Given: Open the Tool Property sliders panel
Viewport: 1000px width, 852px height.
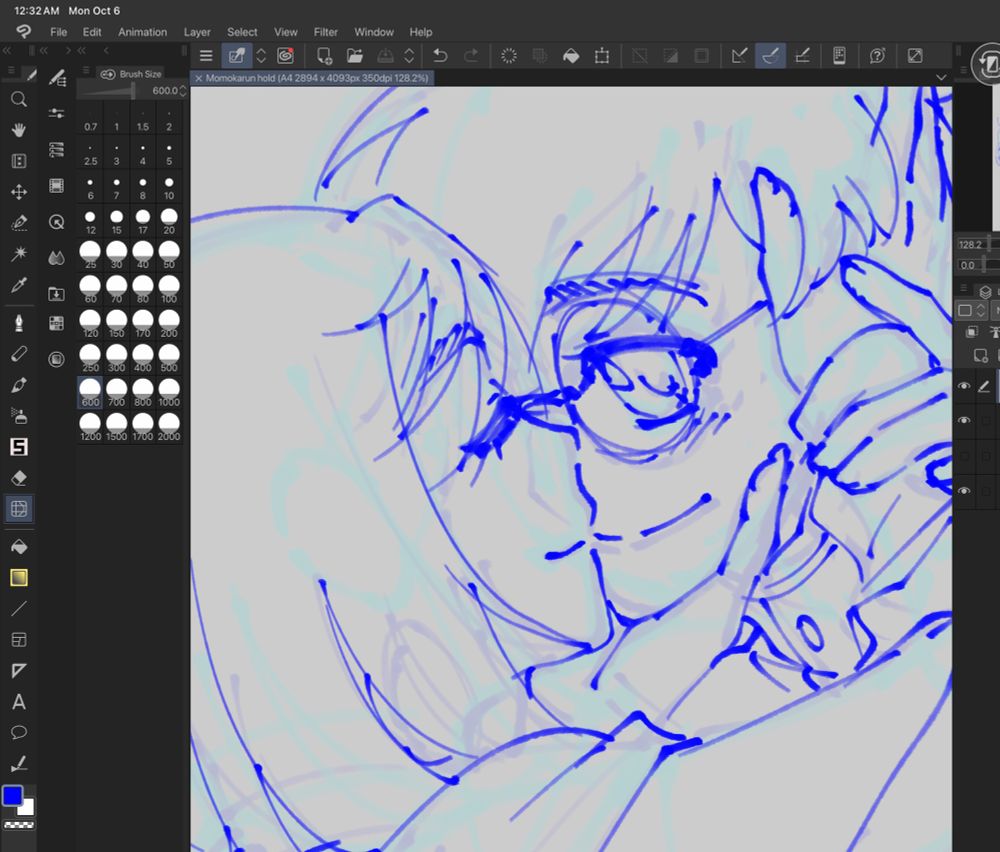Looking at the screenshot, I should click(57, 114).
